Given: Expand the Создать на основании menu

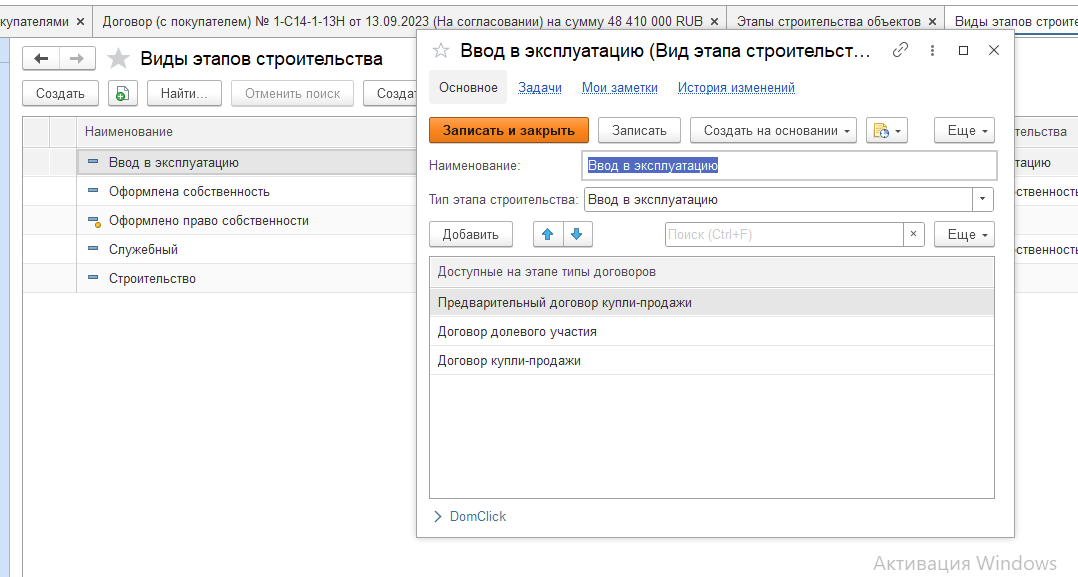Looking at the screenshot, I should tap(779, 130).
